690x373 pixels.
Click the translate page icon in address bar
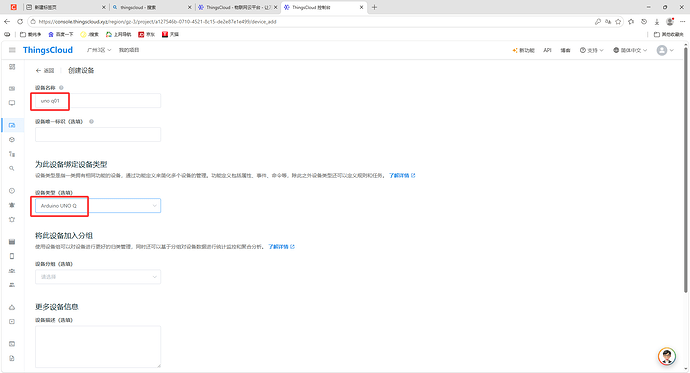pos(608,22)
